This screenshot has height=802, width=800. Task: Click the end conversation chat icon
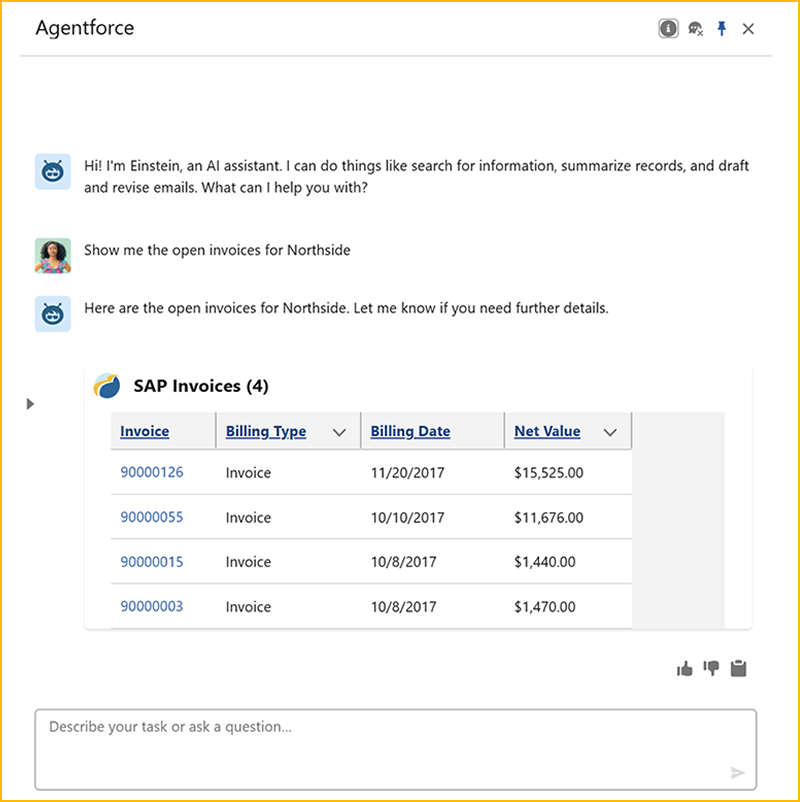[695, 29]
